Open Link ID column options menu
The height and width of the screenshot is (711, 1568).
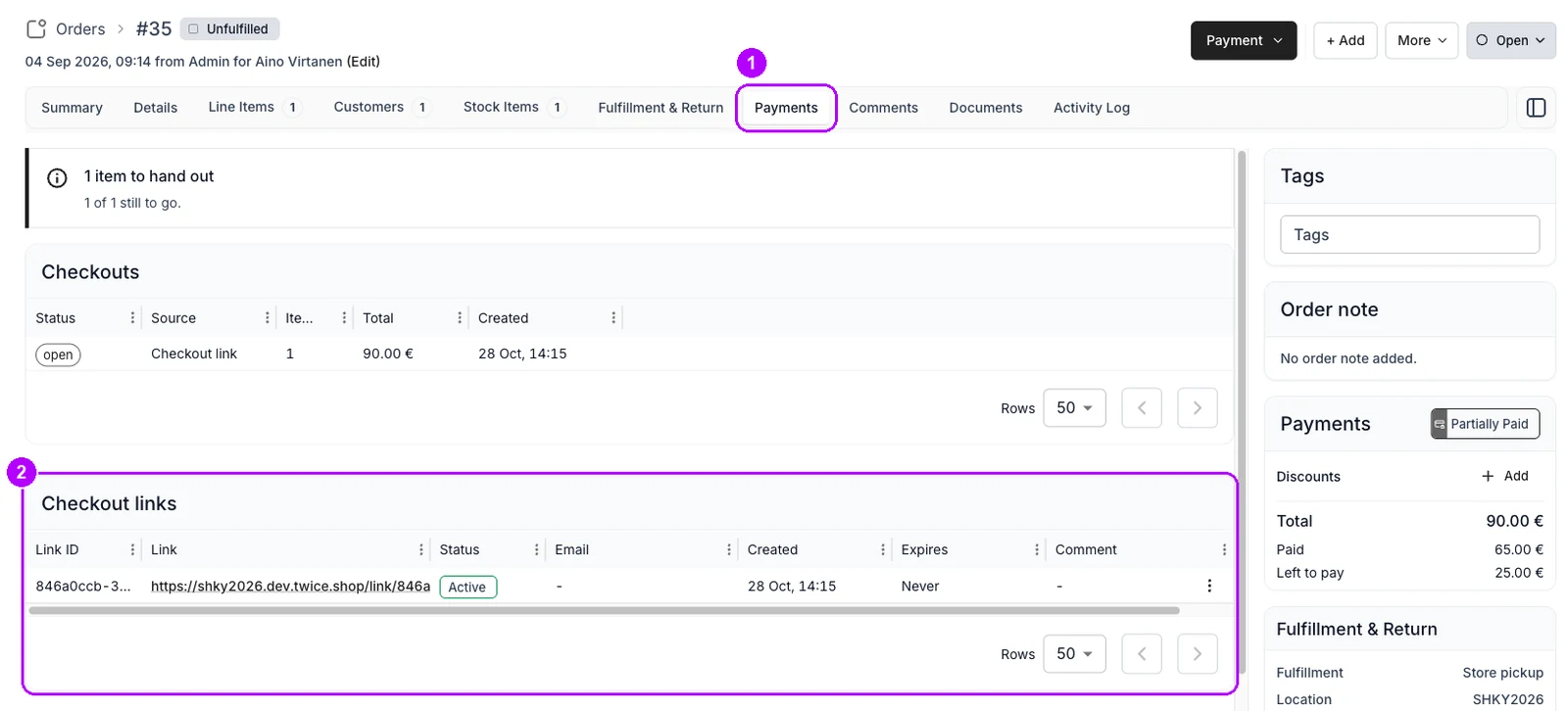132,550
